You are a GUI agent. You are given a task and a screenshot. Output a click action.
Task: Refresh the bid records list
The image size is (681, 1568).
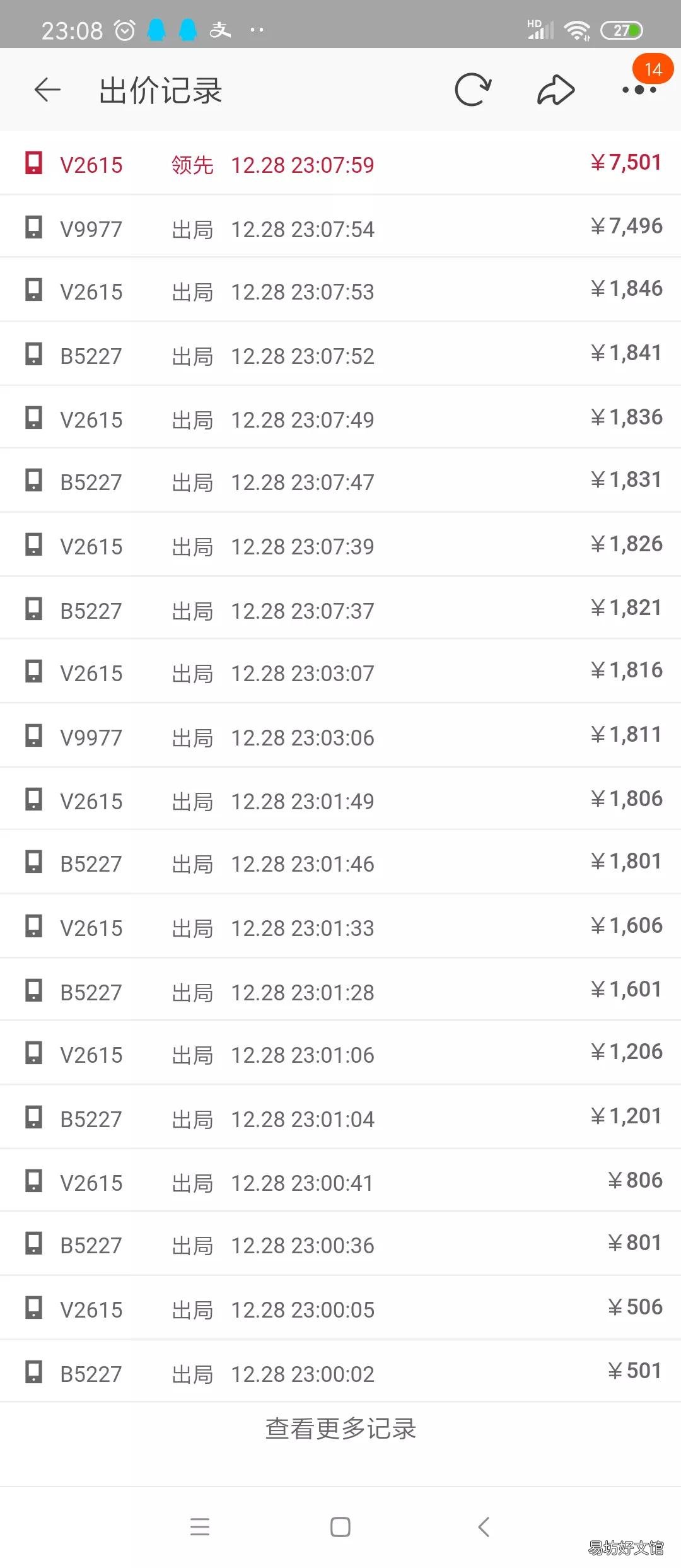coord(473,90)
